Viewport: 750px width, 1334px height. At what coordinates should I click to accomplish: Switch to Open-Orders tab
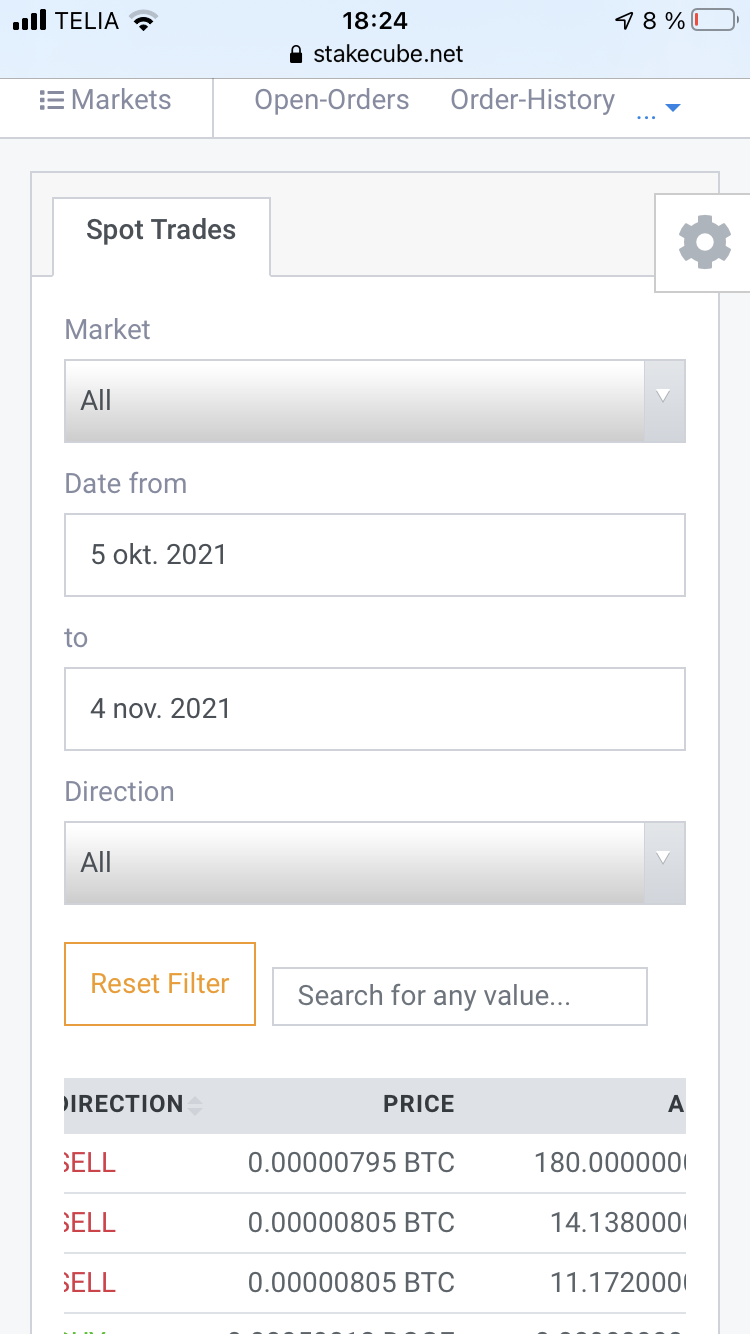[332, 100]
